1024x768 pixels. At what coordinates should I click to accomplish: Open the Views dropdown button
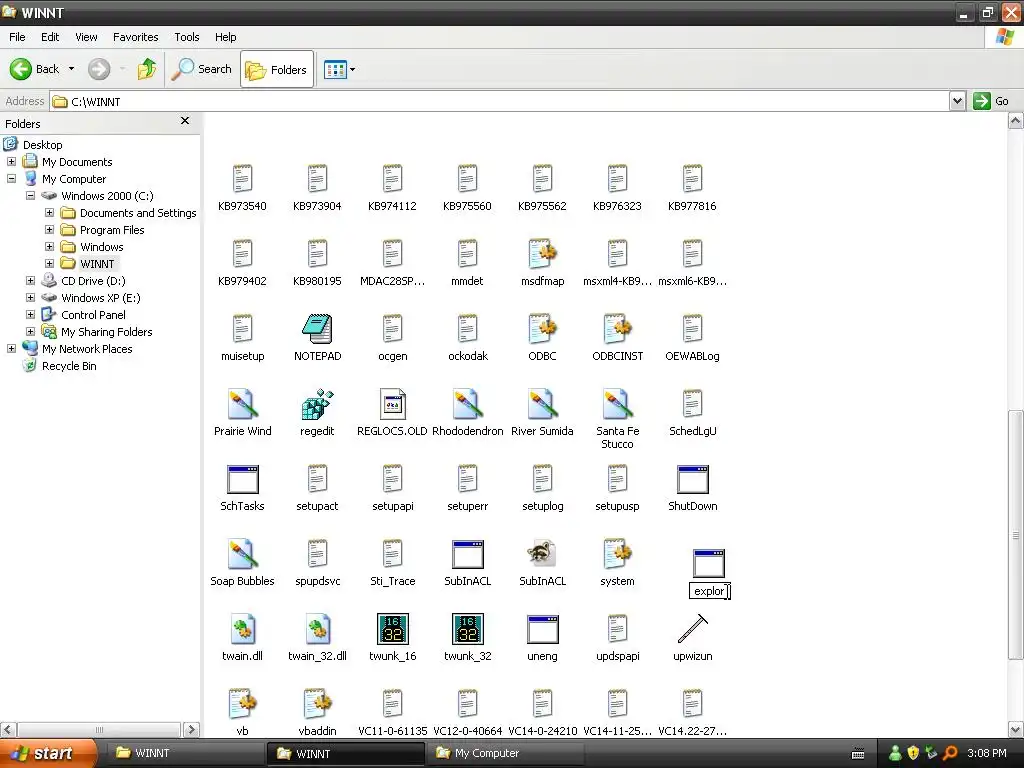[x=340, y=69]
